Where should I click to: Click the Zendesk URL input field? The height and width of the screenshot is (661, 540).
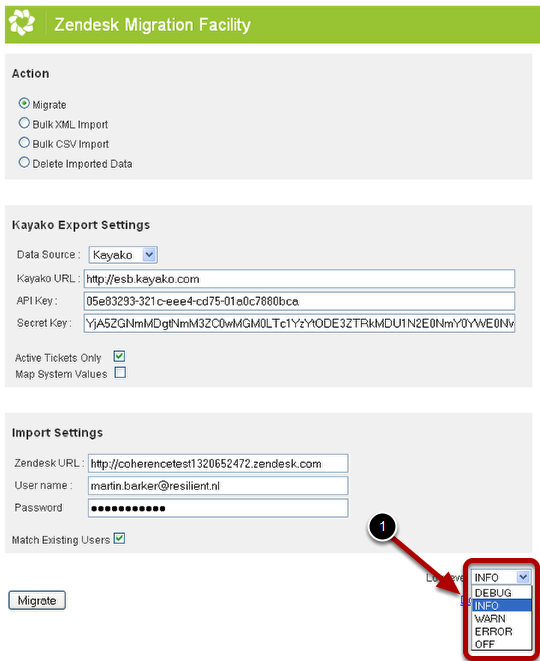tap(218, 464)
